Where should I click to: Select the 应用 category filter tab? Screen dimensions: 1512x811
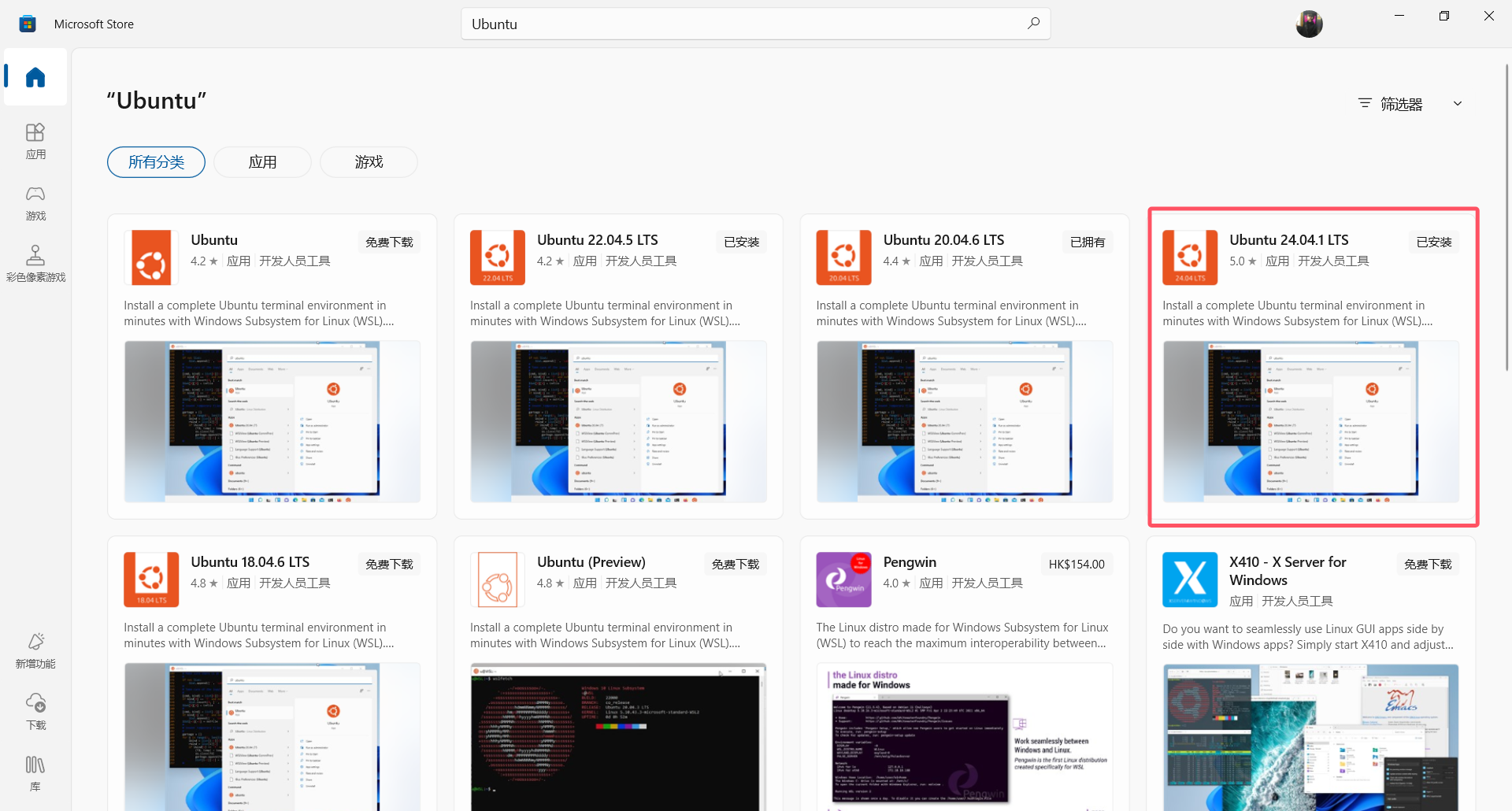(262, 162)
